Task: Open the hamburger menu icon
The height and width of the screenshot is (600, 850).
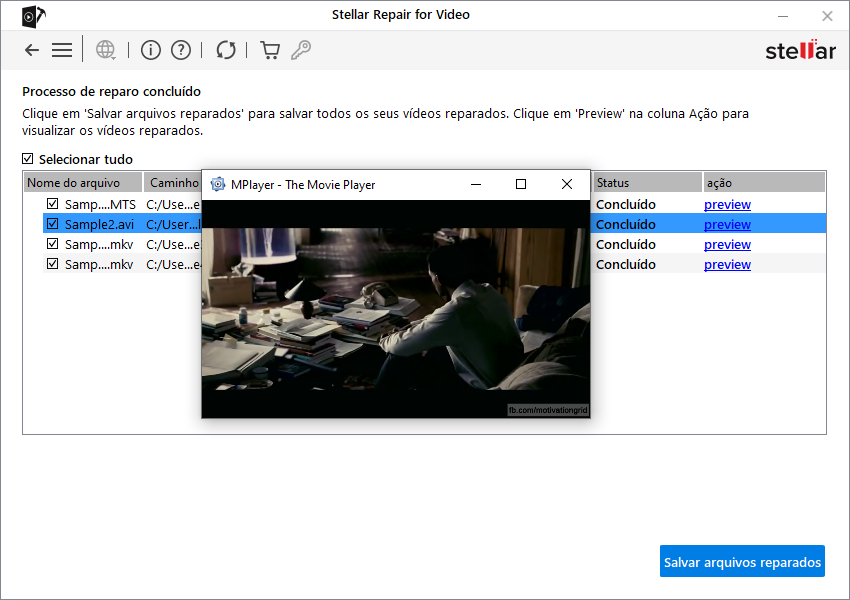Action: click(62, 50)
